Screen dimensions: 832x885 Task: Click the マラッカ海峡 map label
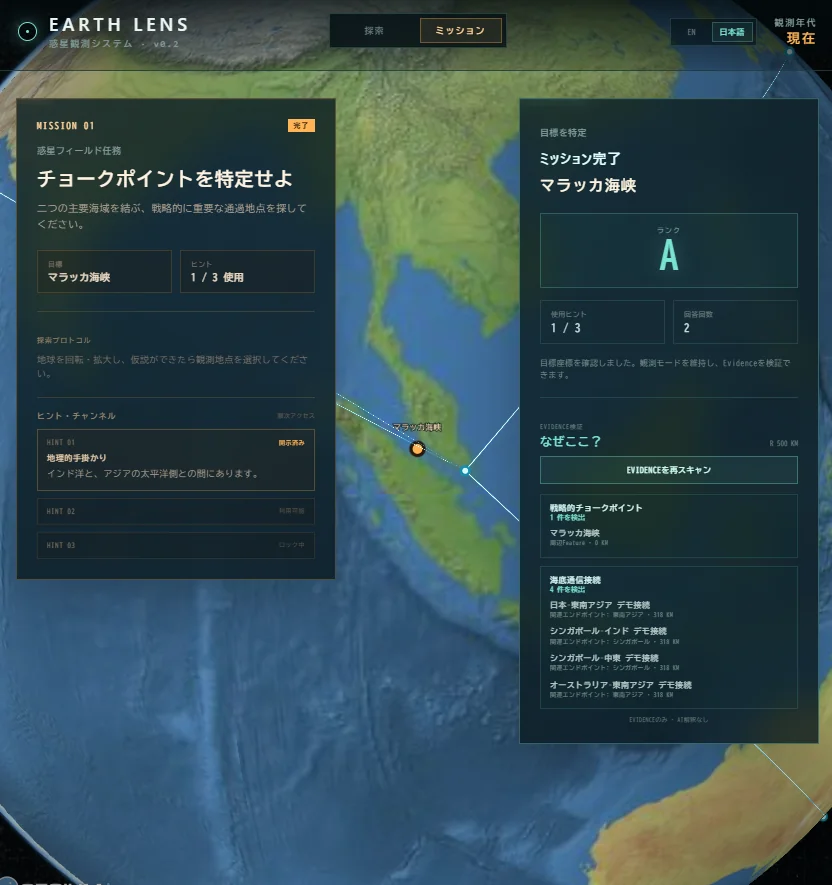coord(417,427)
